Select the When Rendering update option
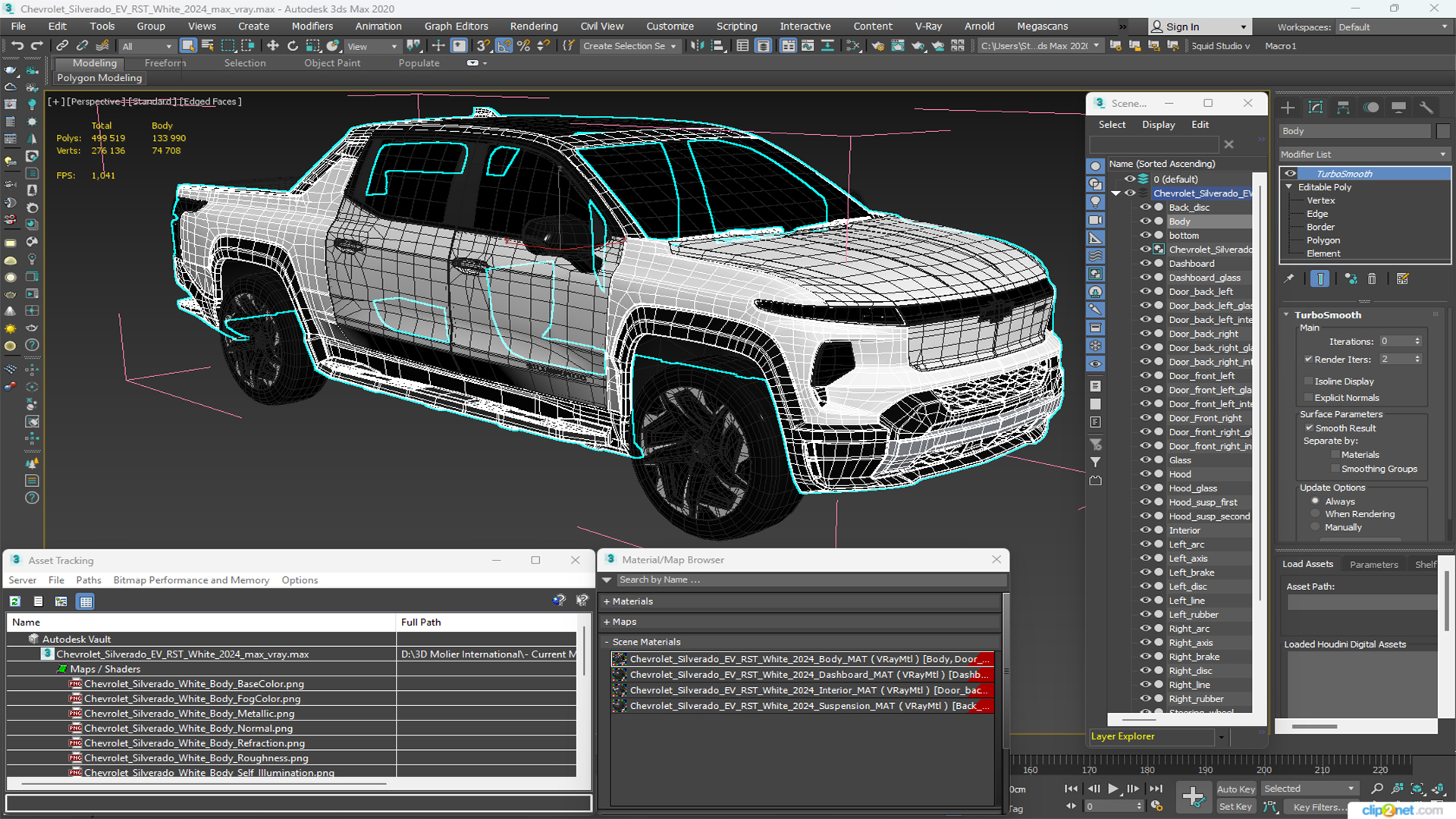This screenshot has width=1456, height=819. [1316, 514]
